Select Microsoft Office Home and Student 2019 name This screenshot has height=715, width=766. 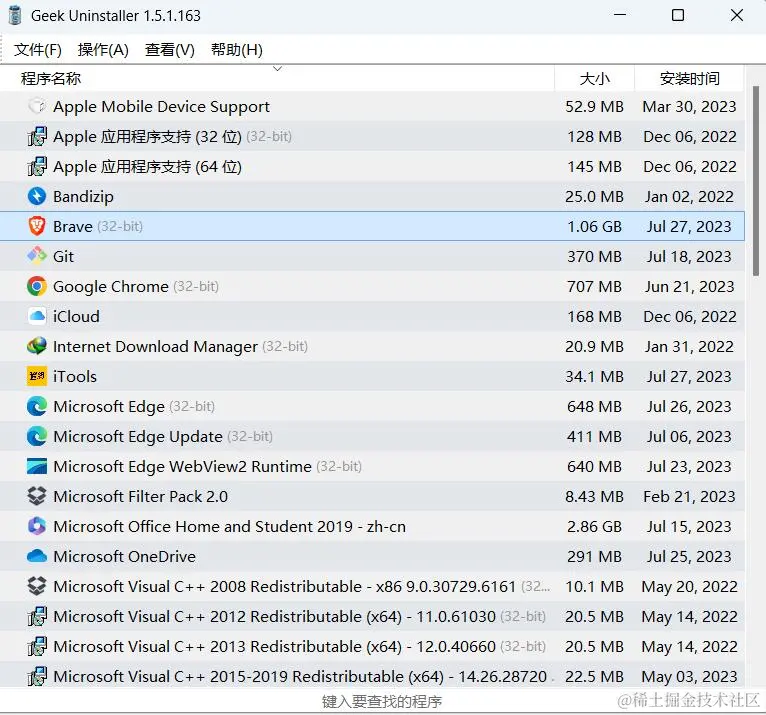point(230,526)
